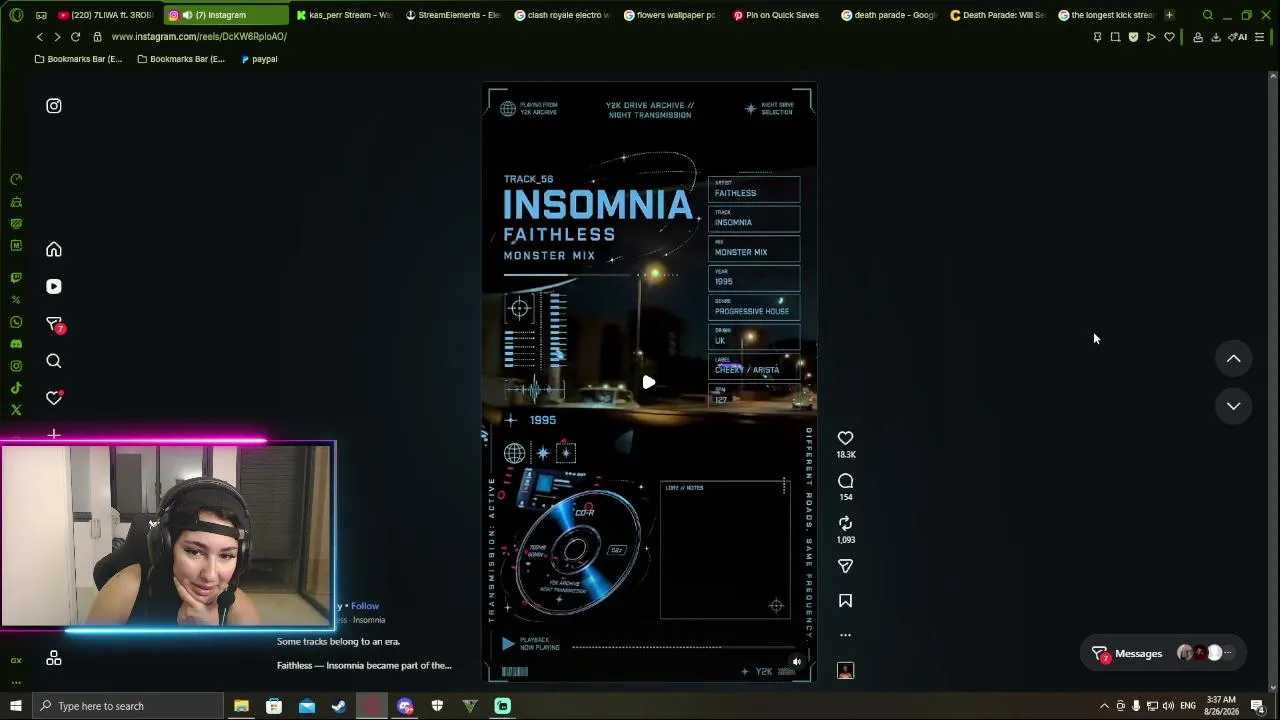1280x720 pixels.
Task: Open the first Bookmarks Bar folder
Action: coord(78,59)
